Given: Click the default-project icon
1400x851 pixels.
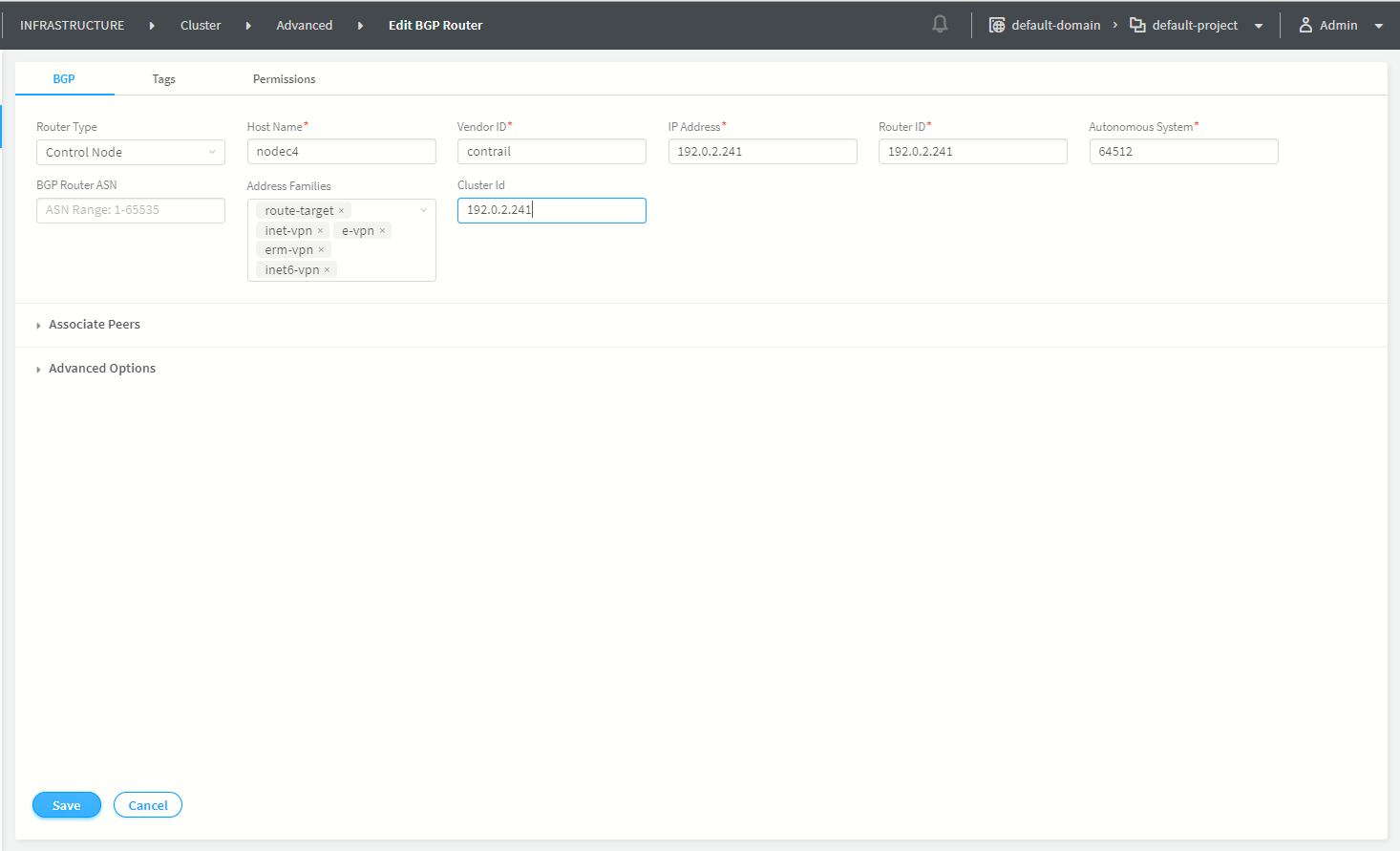Looking at the screenshot, I should pyautogui.click(x=1137, y=26).
